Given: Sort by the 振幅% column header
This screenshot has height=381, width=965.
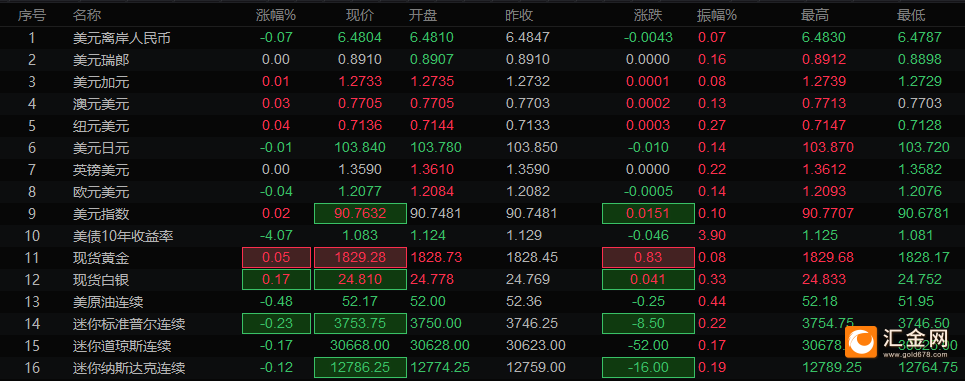Looking at the screenshot, I should point(717,15).
